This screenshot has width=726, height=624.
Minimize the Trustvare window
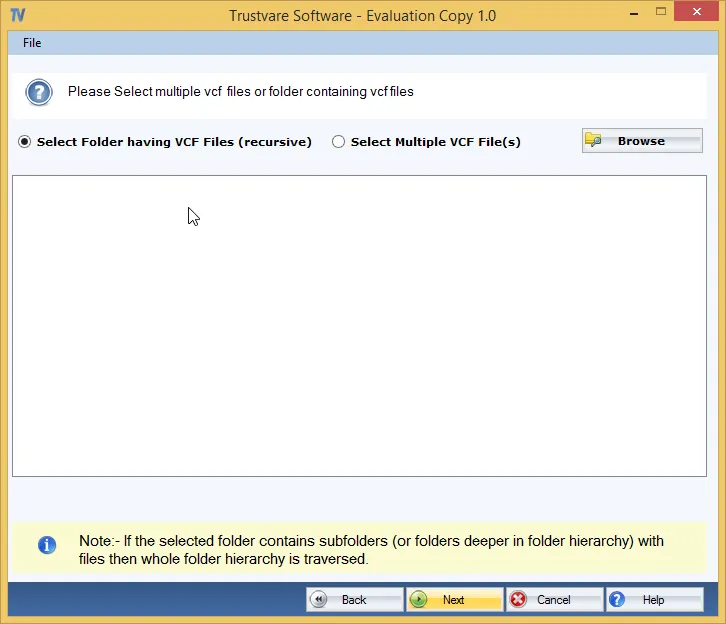(x=634, y=13)
